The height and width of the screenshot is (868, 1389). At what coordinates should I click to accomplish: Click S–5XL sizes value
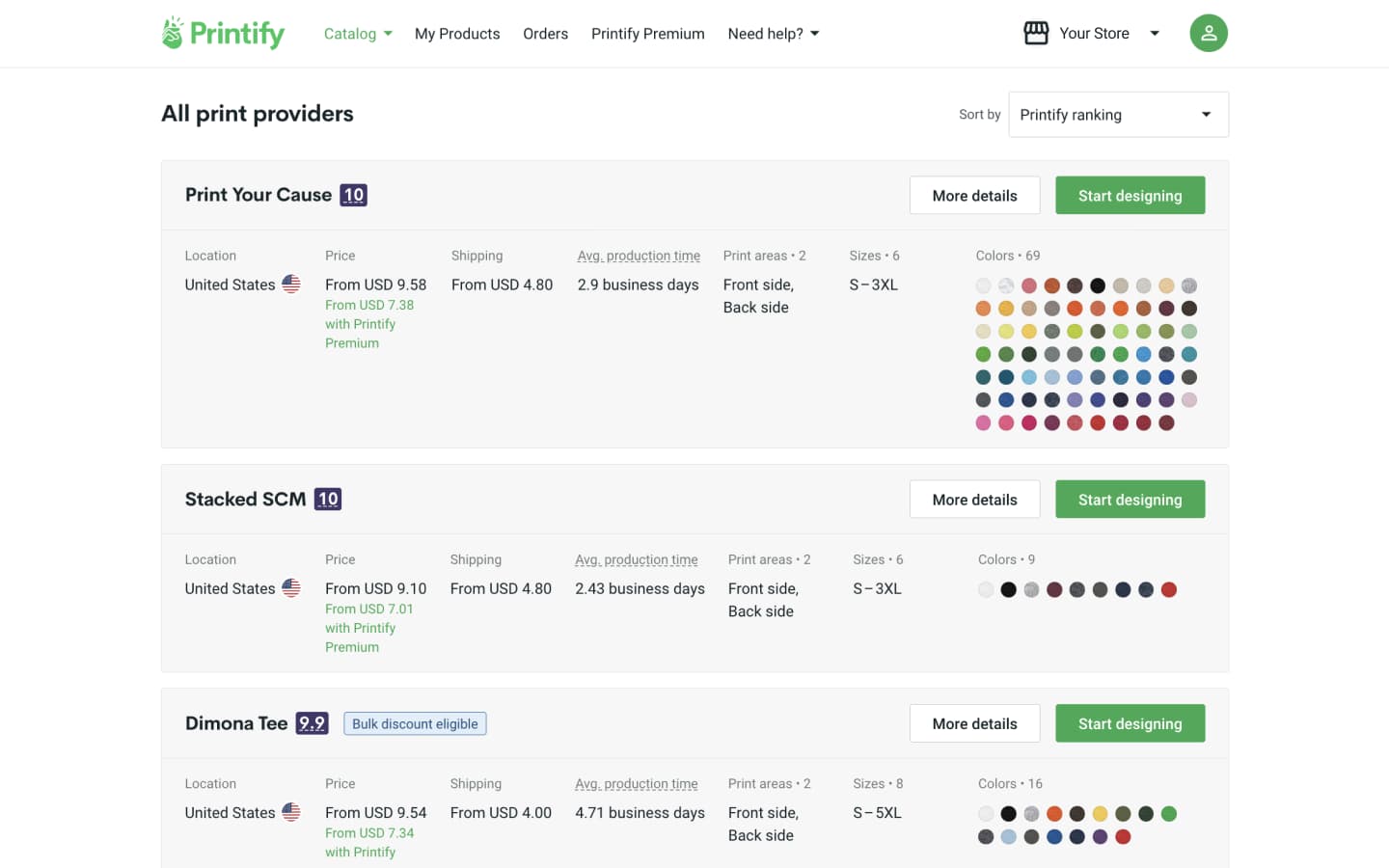click(877, 813)
